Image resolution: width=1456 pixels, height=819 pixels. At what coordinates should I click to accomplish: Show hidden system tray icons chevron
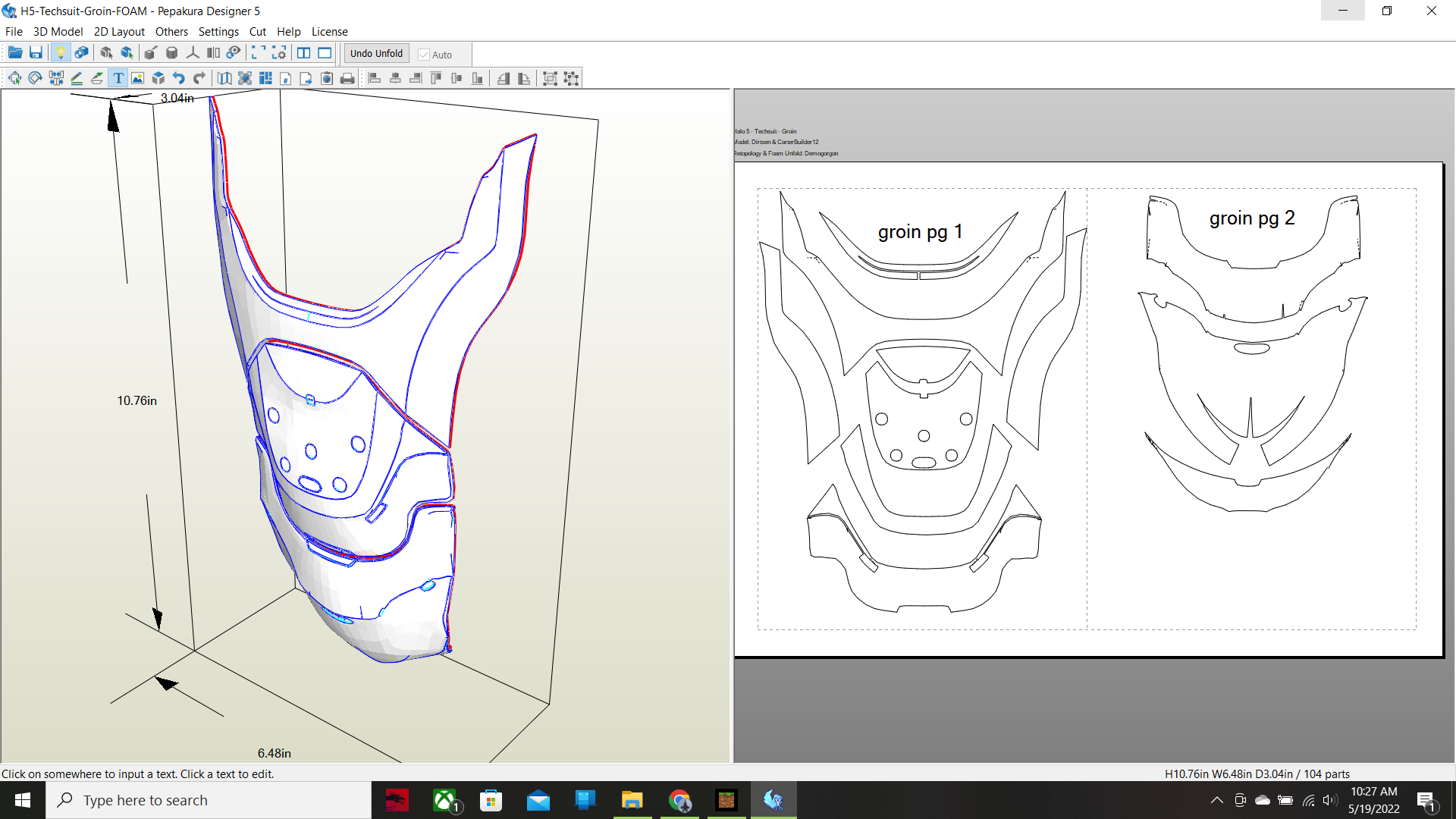point(1216,800)
